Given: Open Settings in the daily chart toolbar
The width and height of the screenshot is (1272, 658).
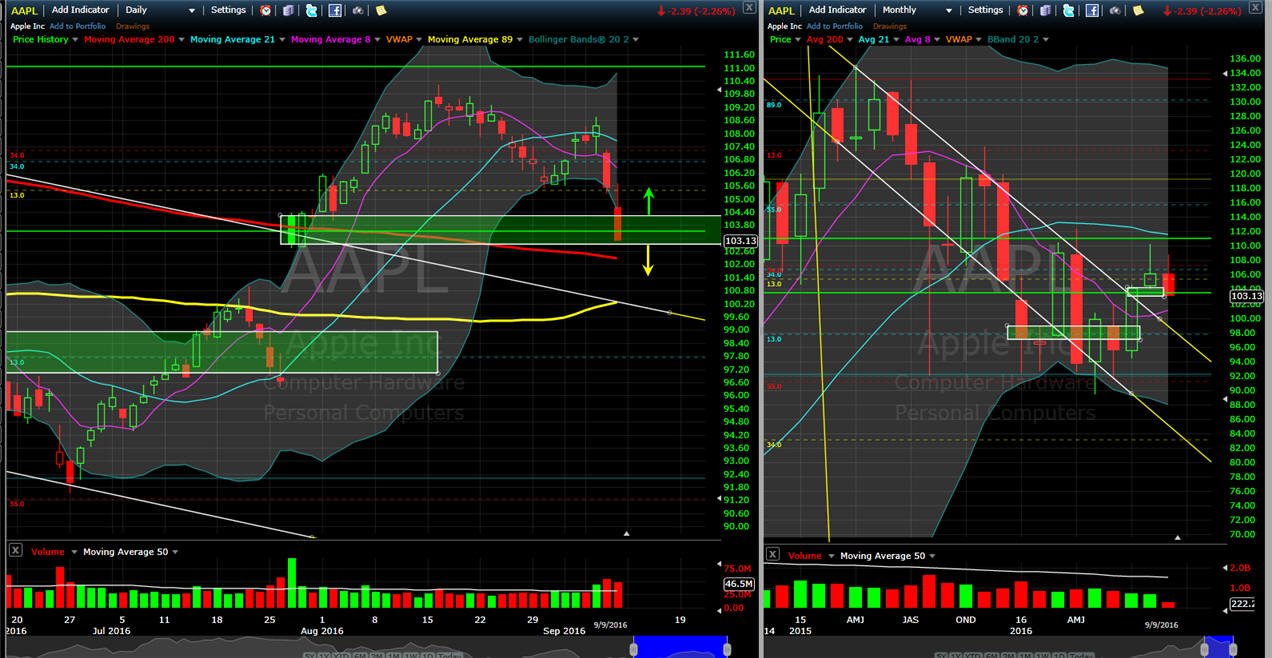Looking at the screenshot, I should pyautogui.click(x=228, y=10).
